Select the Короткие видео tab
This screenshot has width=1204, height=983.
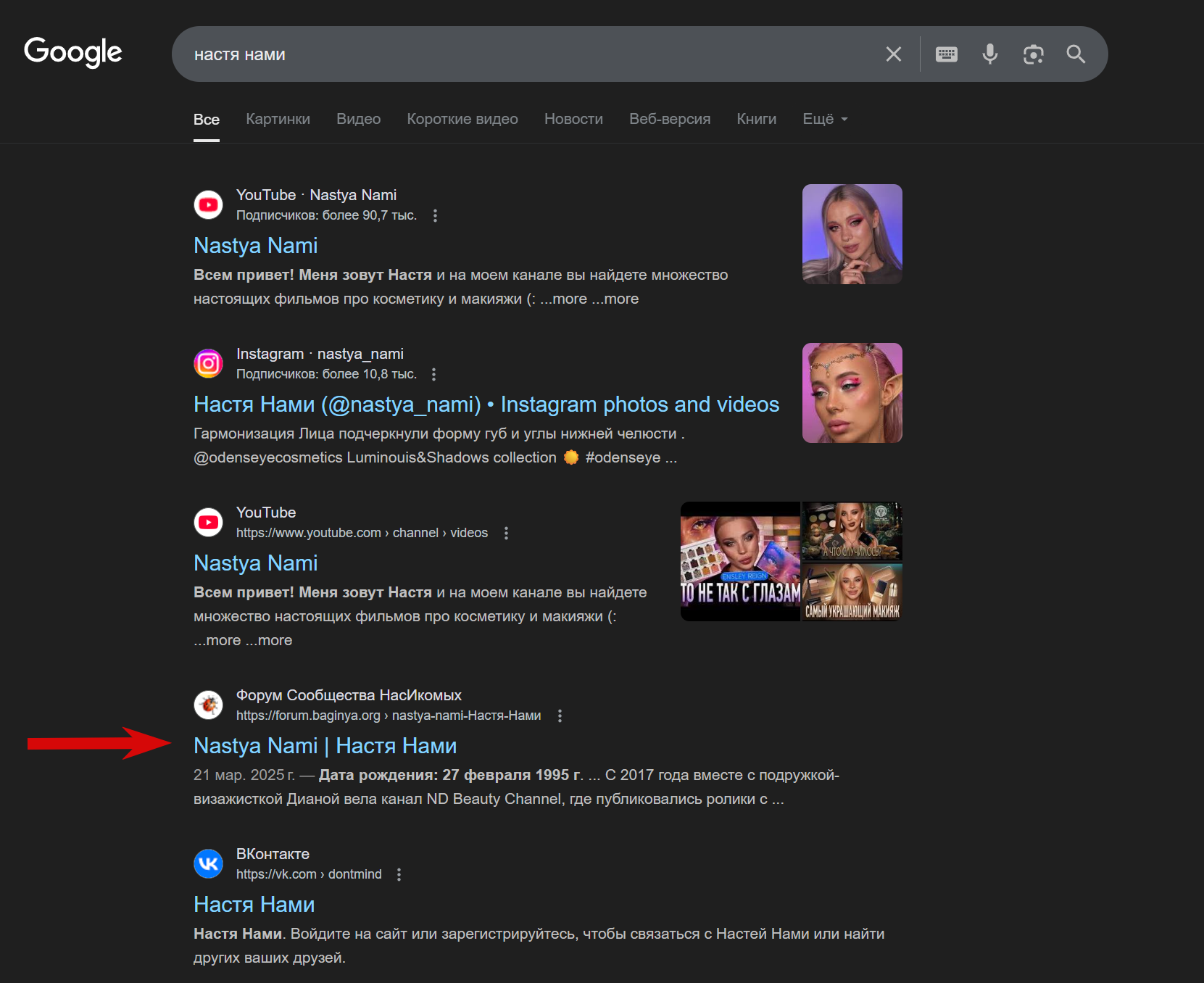462,119
